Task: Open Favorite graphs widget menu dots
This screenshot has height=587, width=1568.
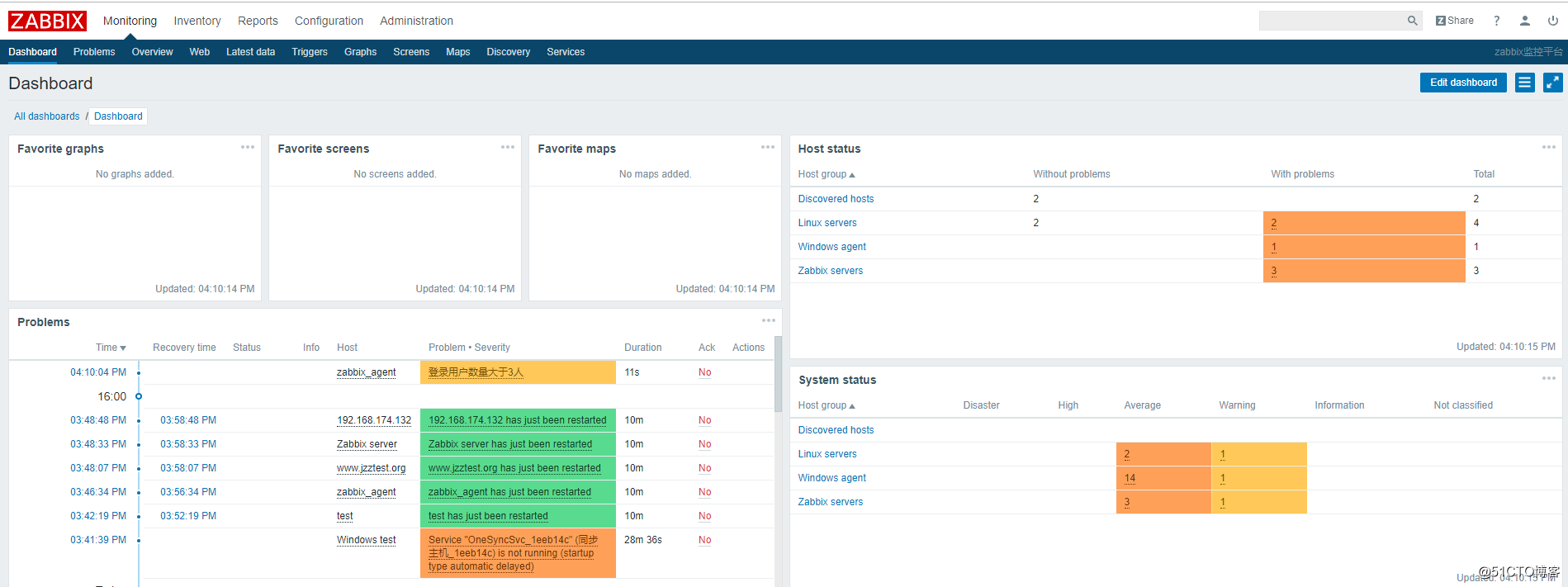Action: [x=248, y=147]
